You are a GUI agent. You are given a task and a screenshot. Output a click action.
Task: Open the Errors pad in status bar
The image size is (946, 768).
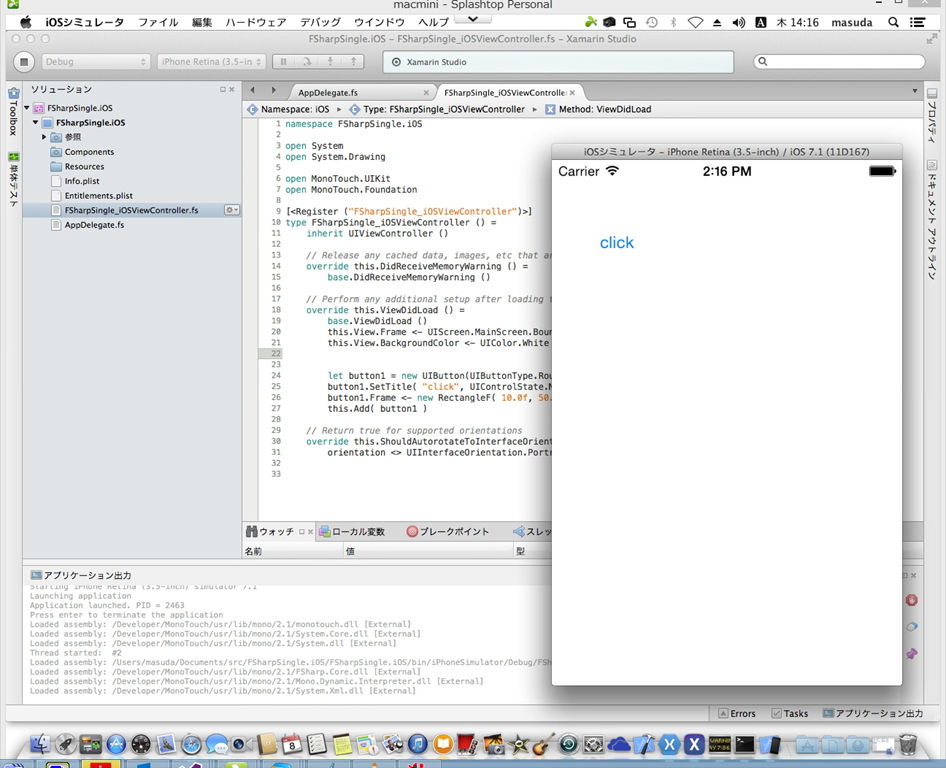[x=735, y=713]
